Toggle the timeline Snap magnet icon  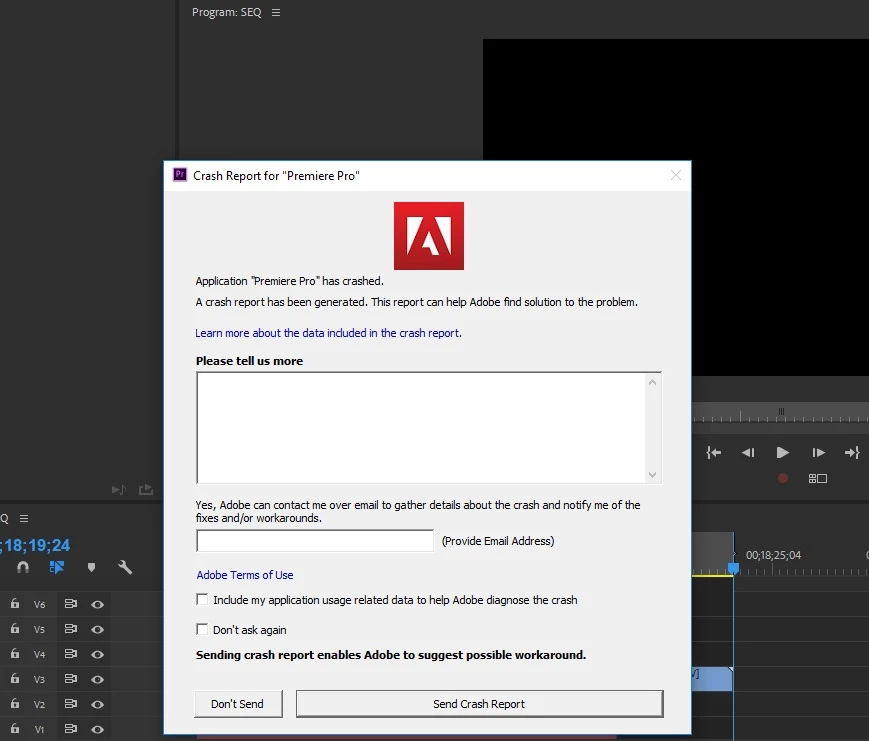(23, 568)
